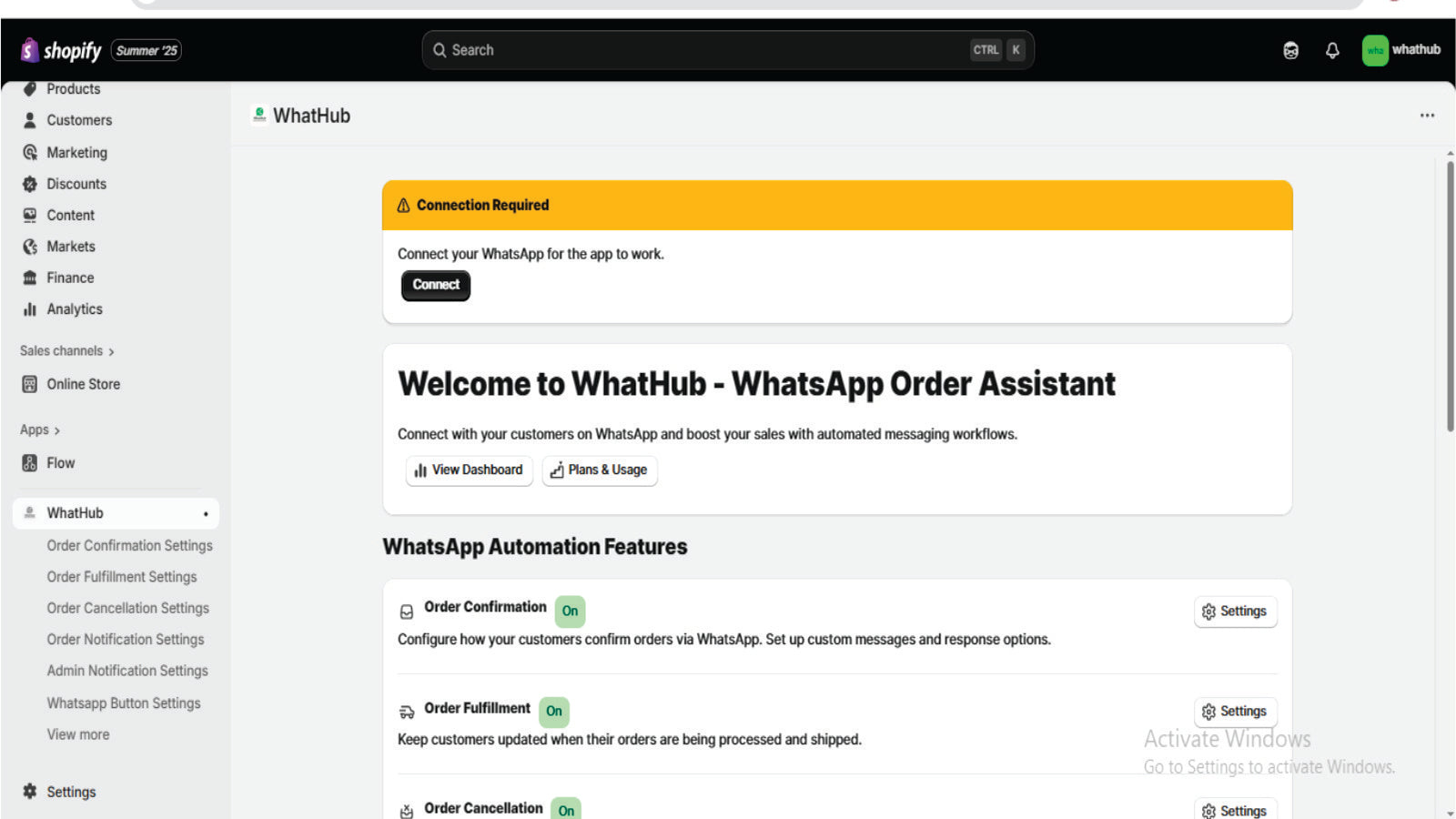
Task: Click the View Dashboard button
Action: (469, 470)
